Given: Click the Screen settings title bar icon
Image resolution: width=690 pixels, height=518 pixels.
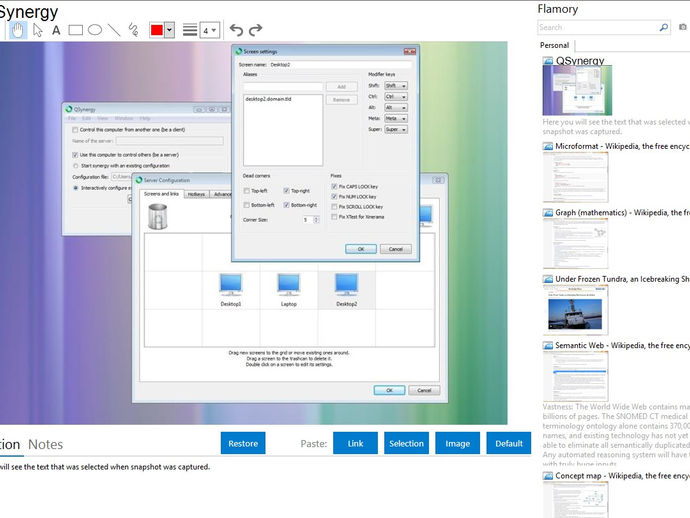Looking at the screenshot, I should click(239, 51).
